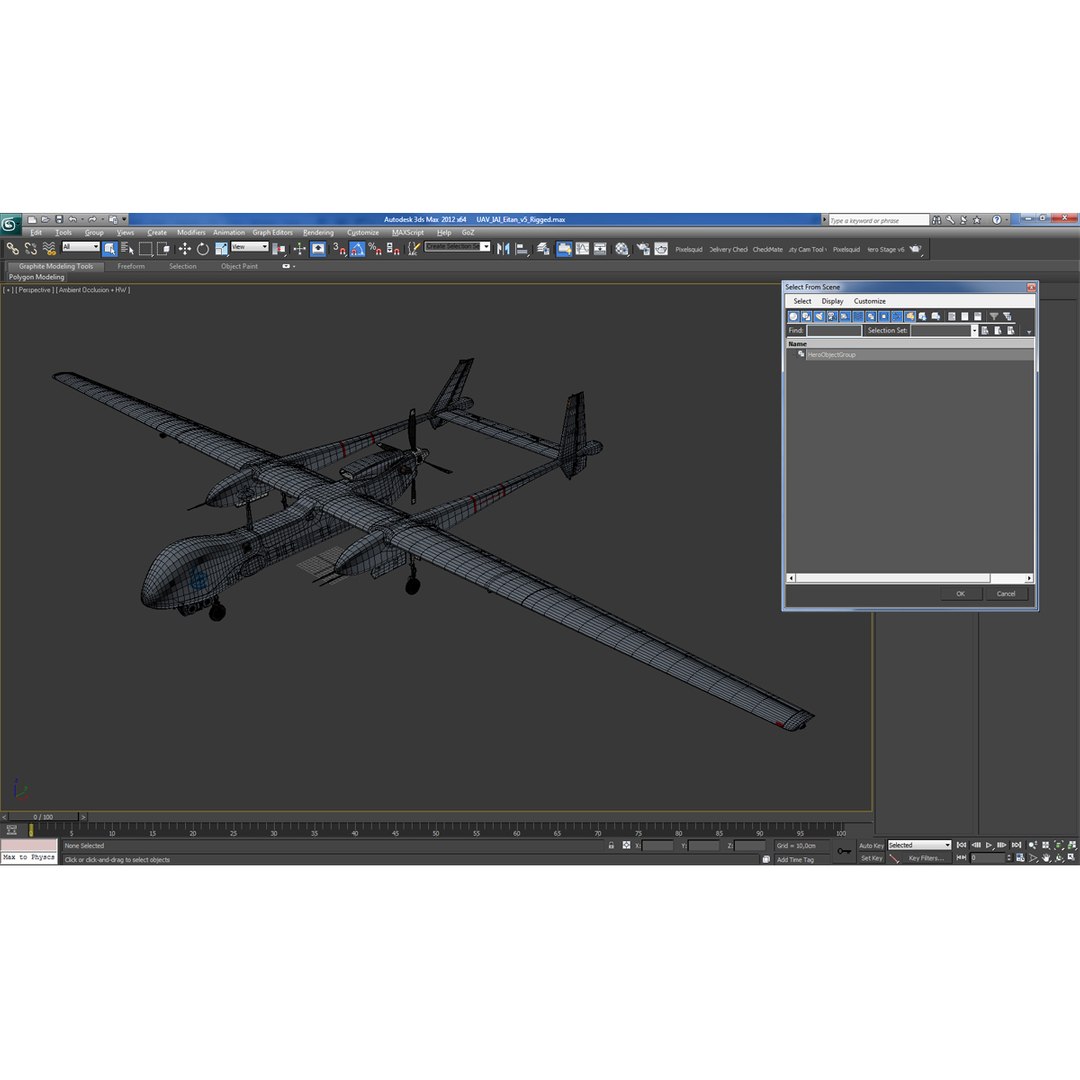This screenshot has width=1080, height=1080.
Task: Open Schematic View icon
Action: [x=601, y=249]
